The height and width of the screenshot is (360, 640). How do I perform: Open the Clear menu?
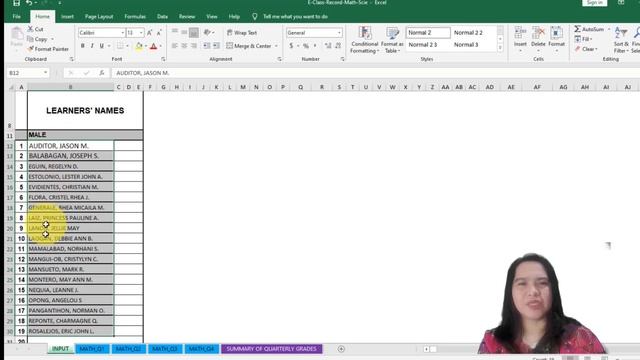tap(586, 49)
